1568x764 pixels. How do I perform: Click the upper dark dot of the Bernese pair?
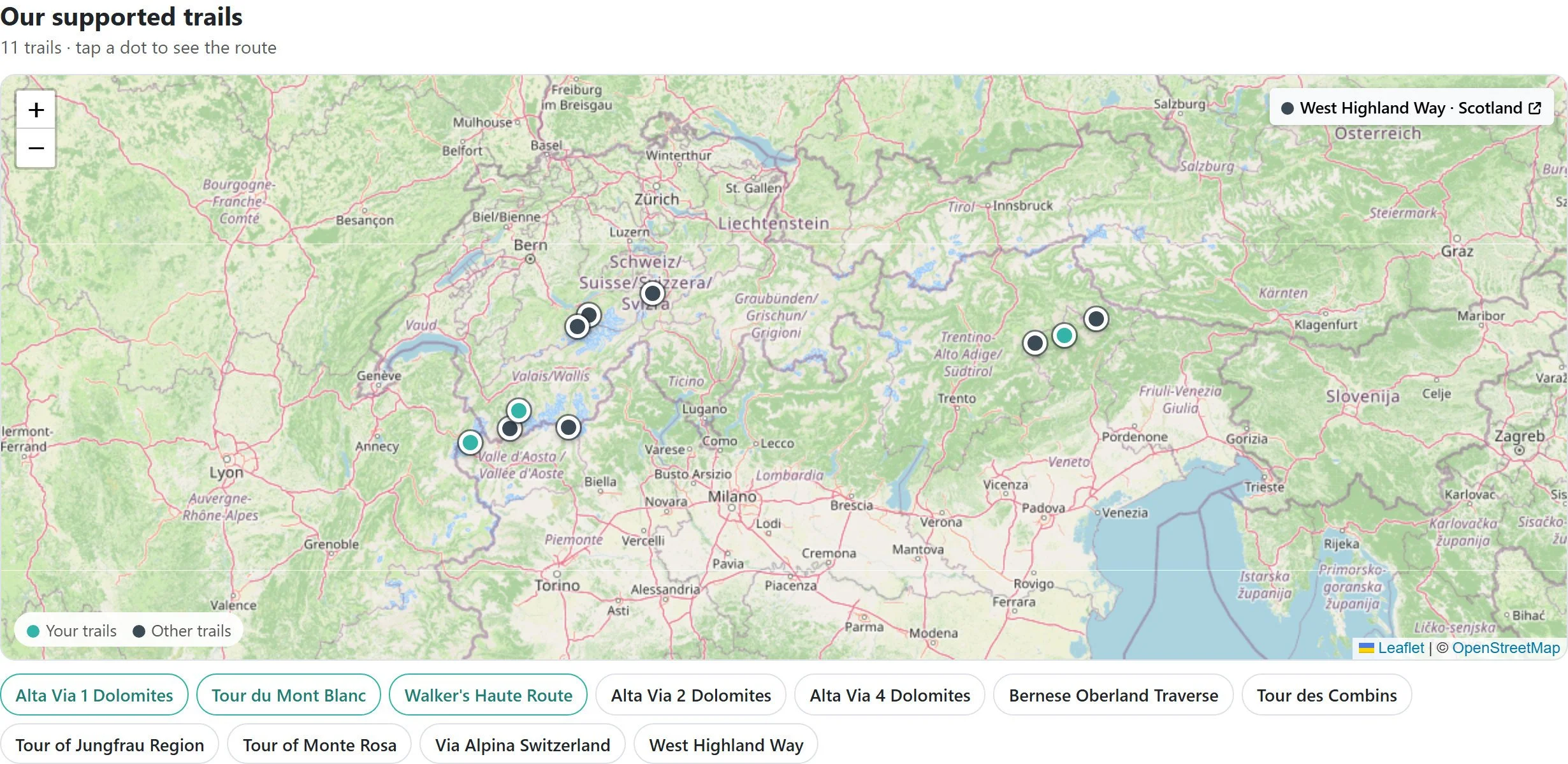tap(591, 312)
